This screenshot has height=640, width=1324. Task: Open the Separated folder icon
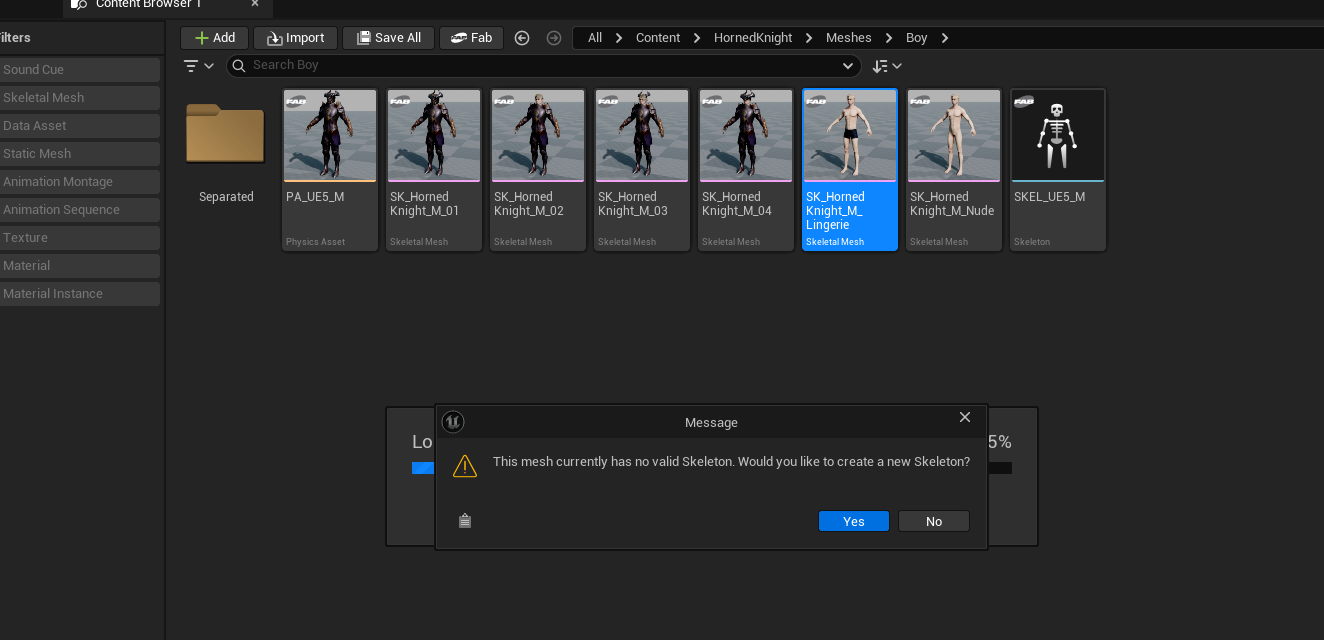(x=225, y=134)
